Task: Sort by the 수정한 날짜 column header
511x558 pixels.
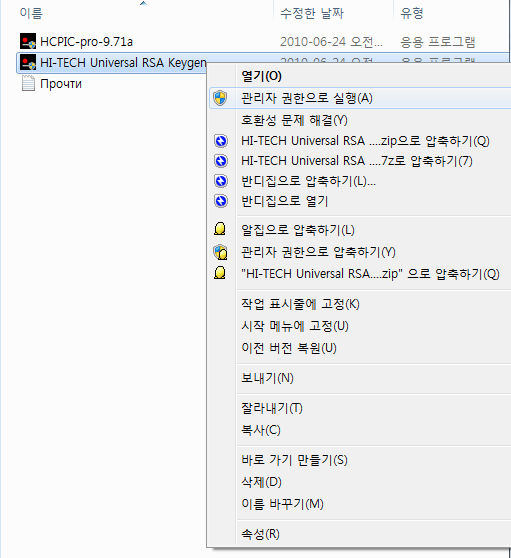Action: point(333,13)
